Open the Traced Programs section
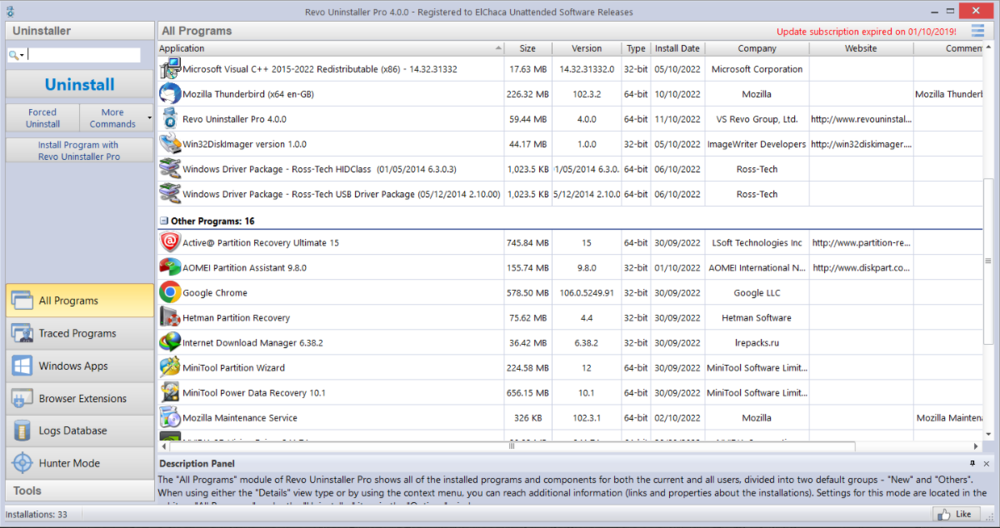Viewport: 1000px width, 528px height. (x=78, y=333)
